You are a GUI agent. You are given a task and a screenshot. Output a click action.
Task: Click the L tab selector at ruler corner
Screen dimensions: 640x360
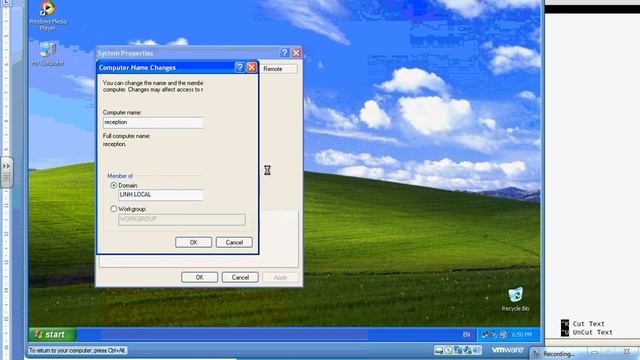tap(6, 2)
